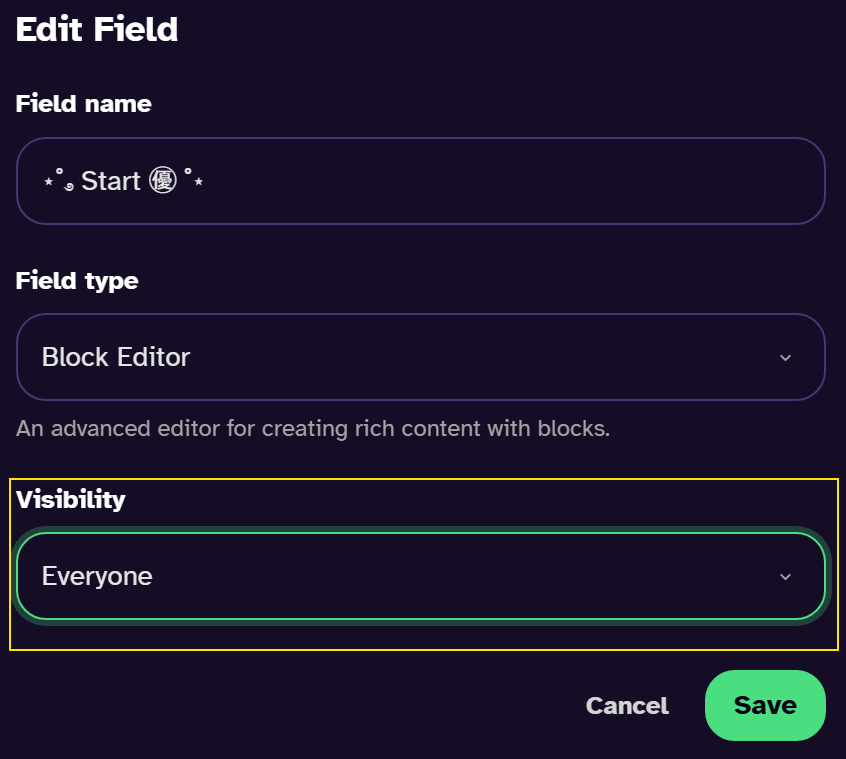The width and height of the screenshot is (846, 759).
Task: Click the 'Edit Field' dialog title
Action: (x=97, y=29)
